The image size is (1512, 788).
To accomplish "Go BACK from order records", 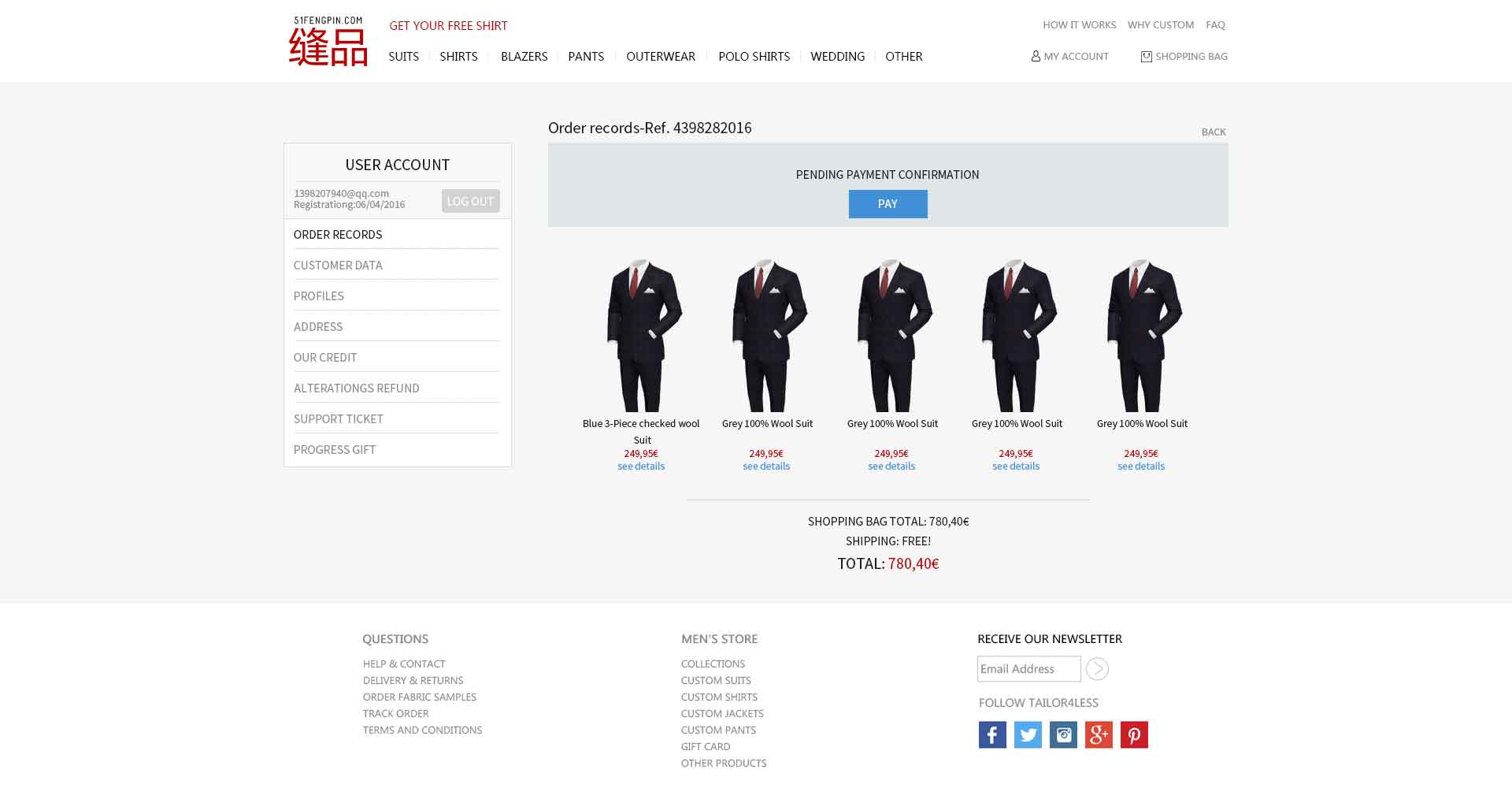I will (x=1214, y=132).
